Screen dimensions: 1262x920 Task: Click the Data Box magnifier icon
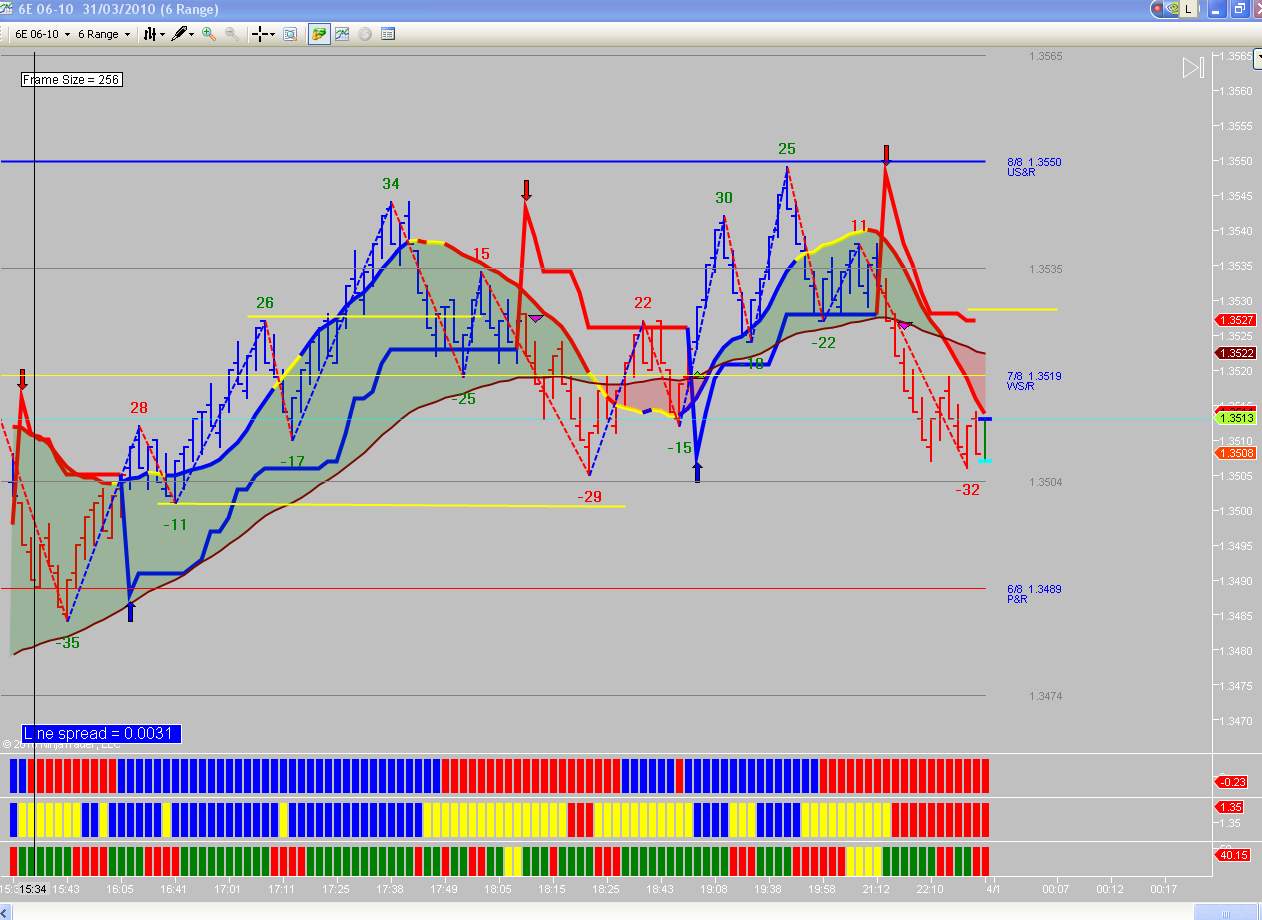[290, 34]
